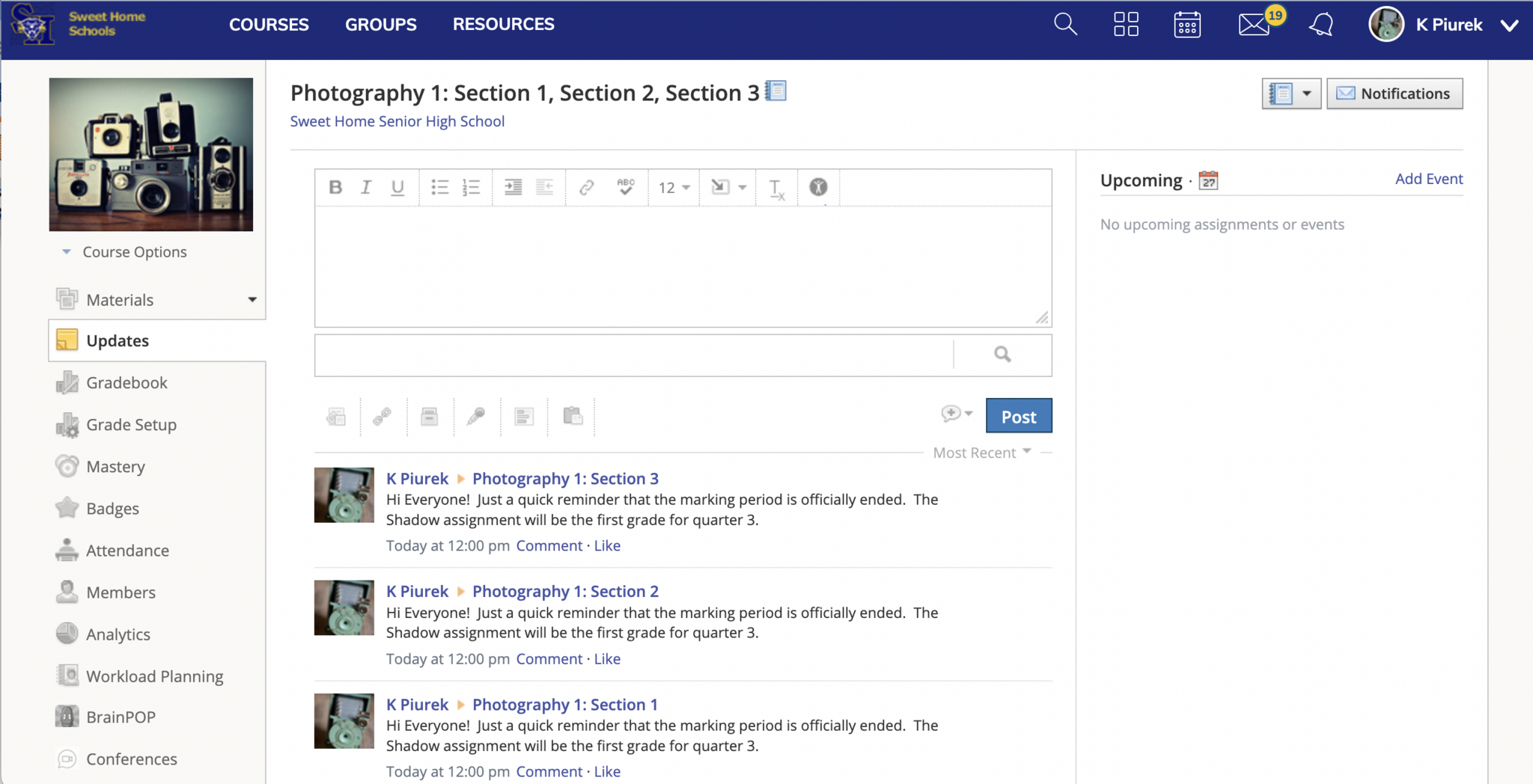Click the Bold formatting icon

[335, 187]
